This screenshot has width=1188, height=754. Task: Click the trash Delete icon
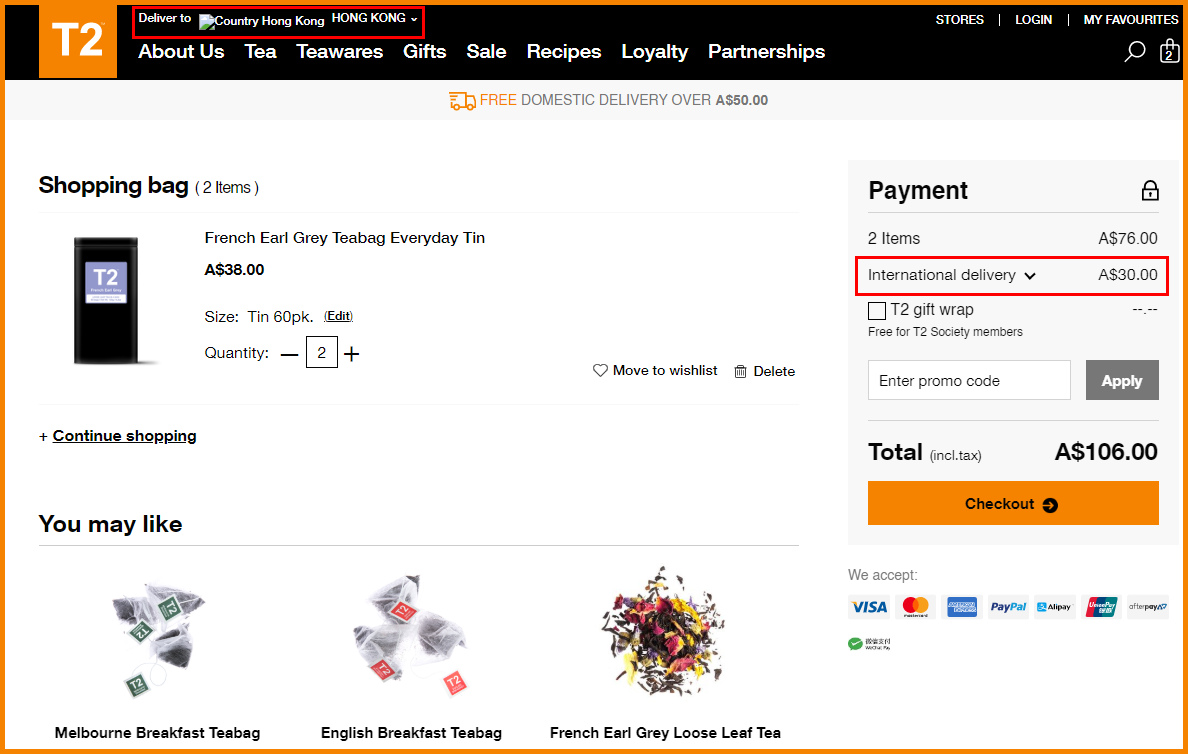coord(740,372)
